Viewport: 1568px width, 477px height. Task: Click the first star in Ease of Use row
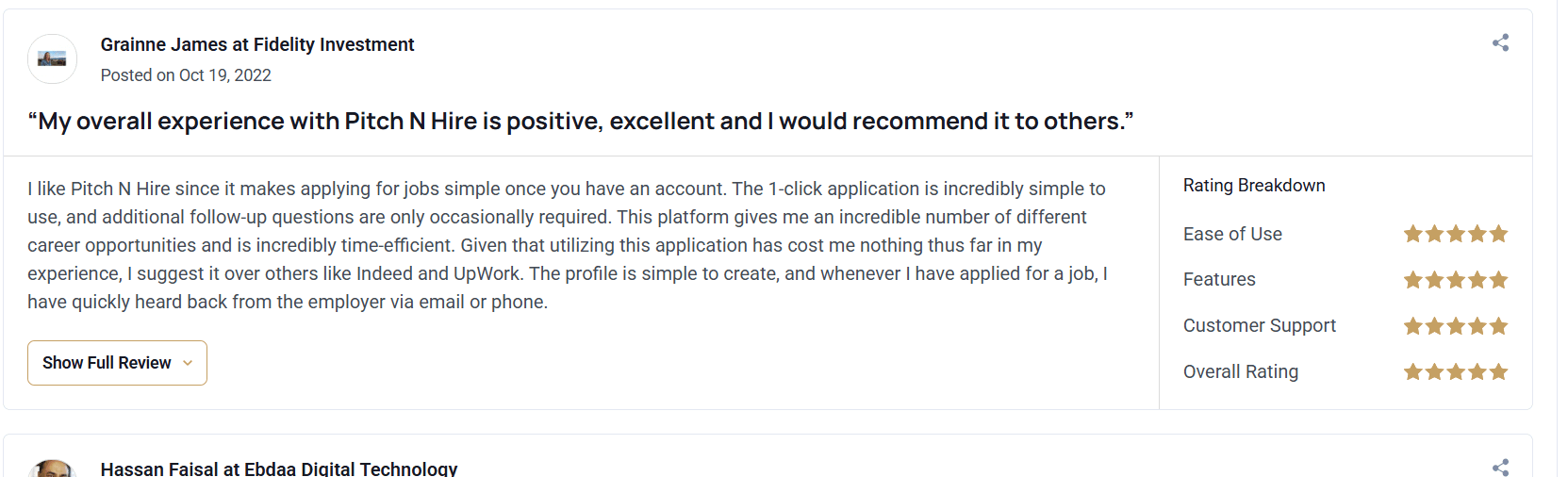tap(1412, 234)
